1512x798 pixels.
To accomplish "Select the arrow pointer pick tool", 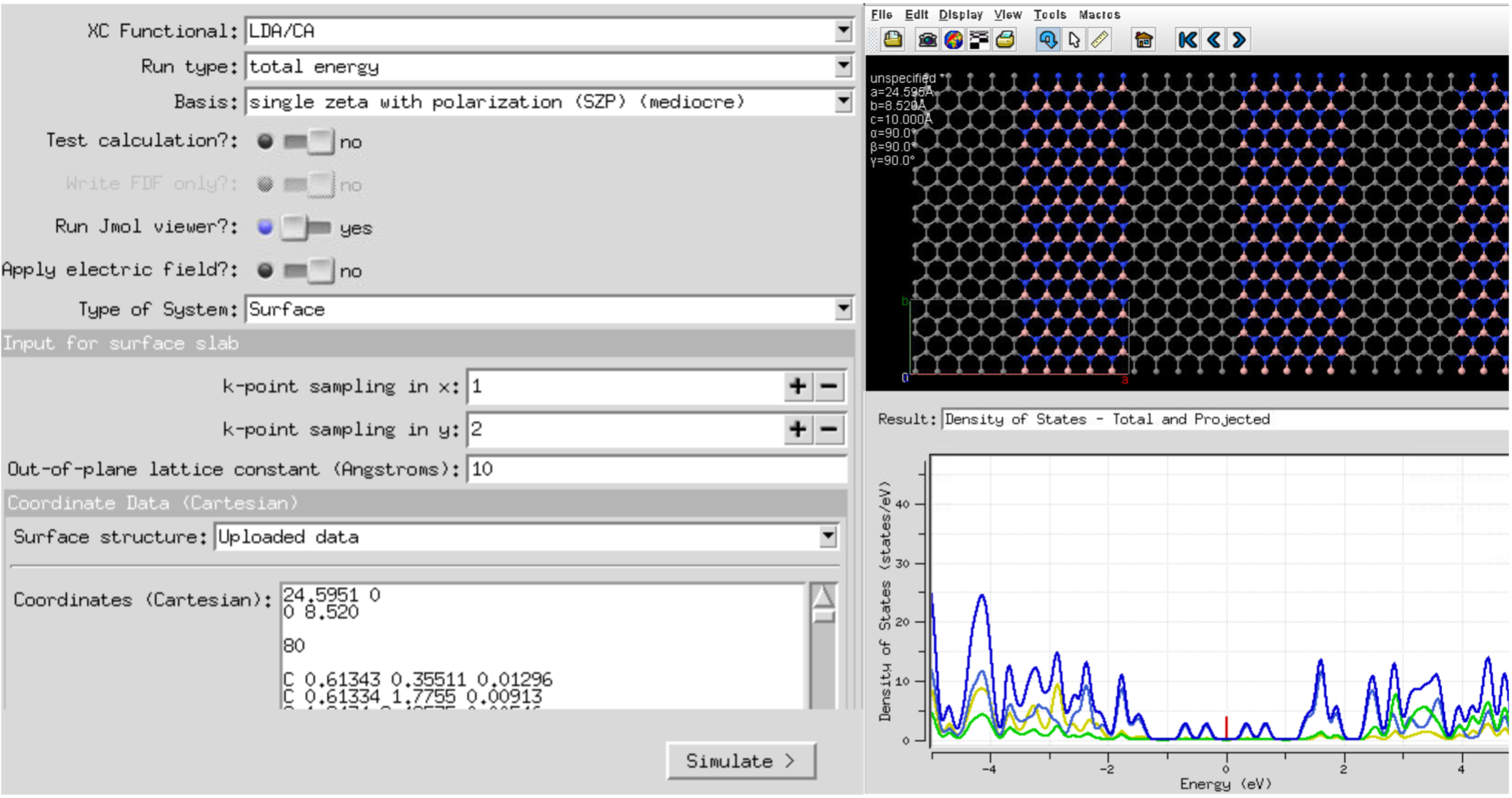I will pos(1074,40).
